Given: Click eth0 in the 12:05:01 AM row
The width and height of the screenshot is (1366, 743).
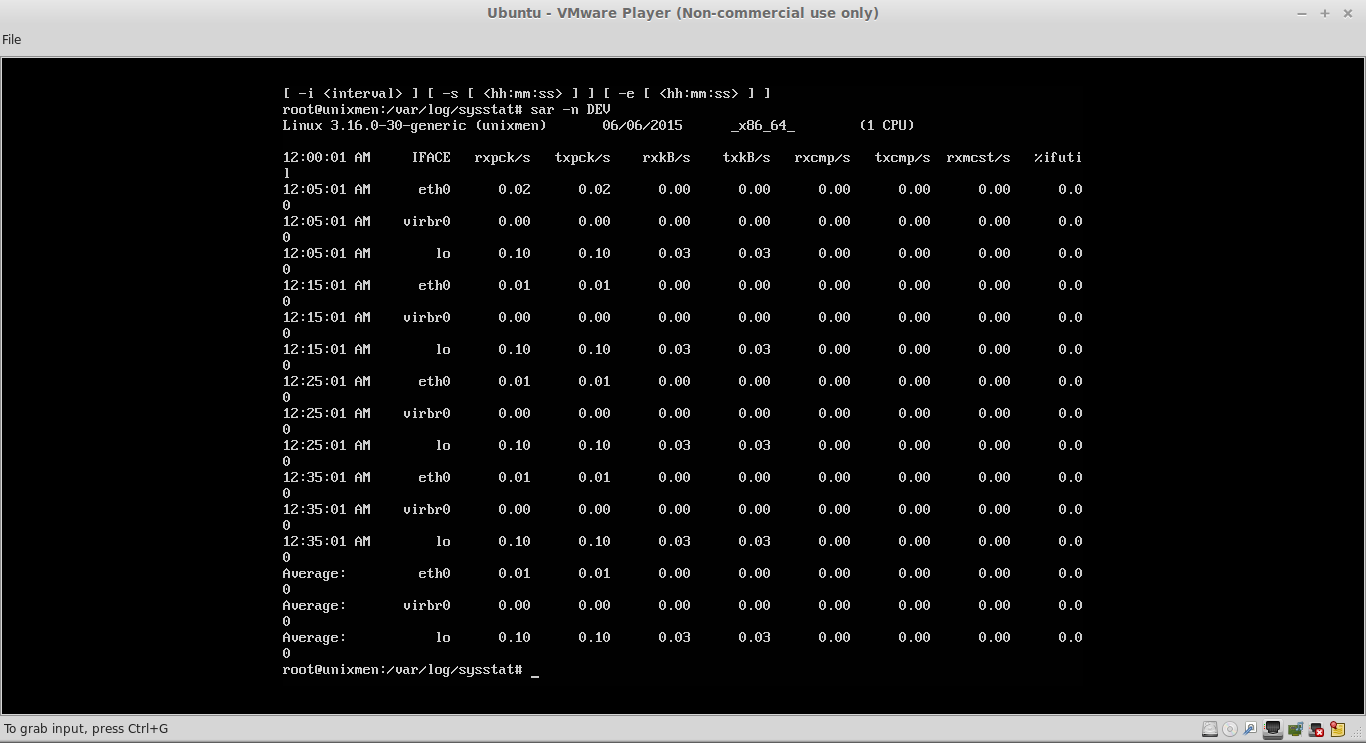Looking at the screenshot, I should pyautogui.click(x=435, y=189).
